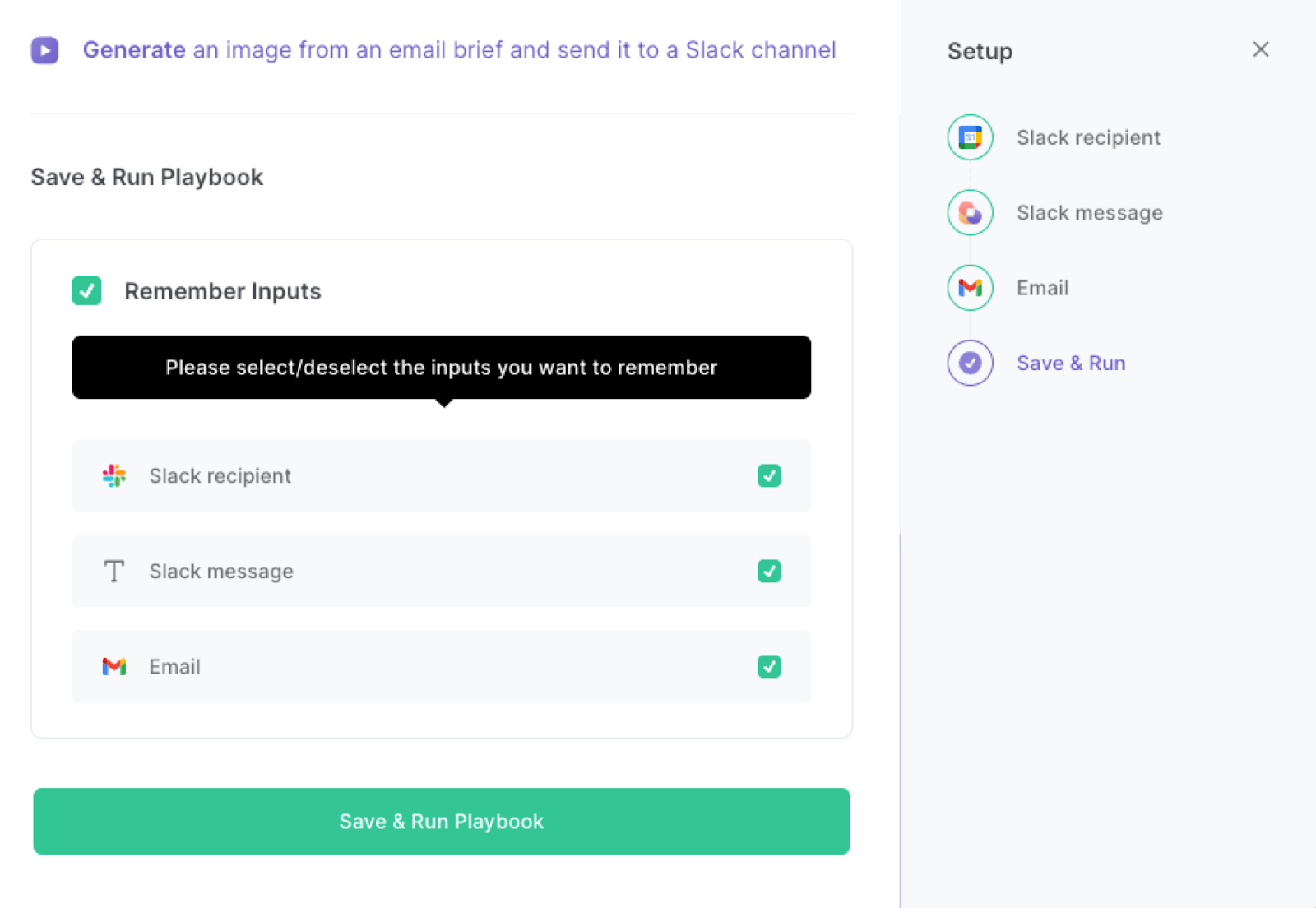This screenshot has height=908, width=1316.
Task: Uncheck the Slack message input checkbox
Action: [769, 571]
